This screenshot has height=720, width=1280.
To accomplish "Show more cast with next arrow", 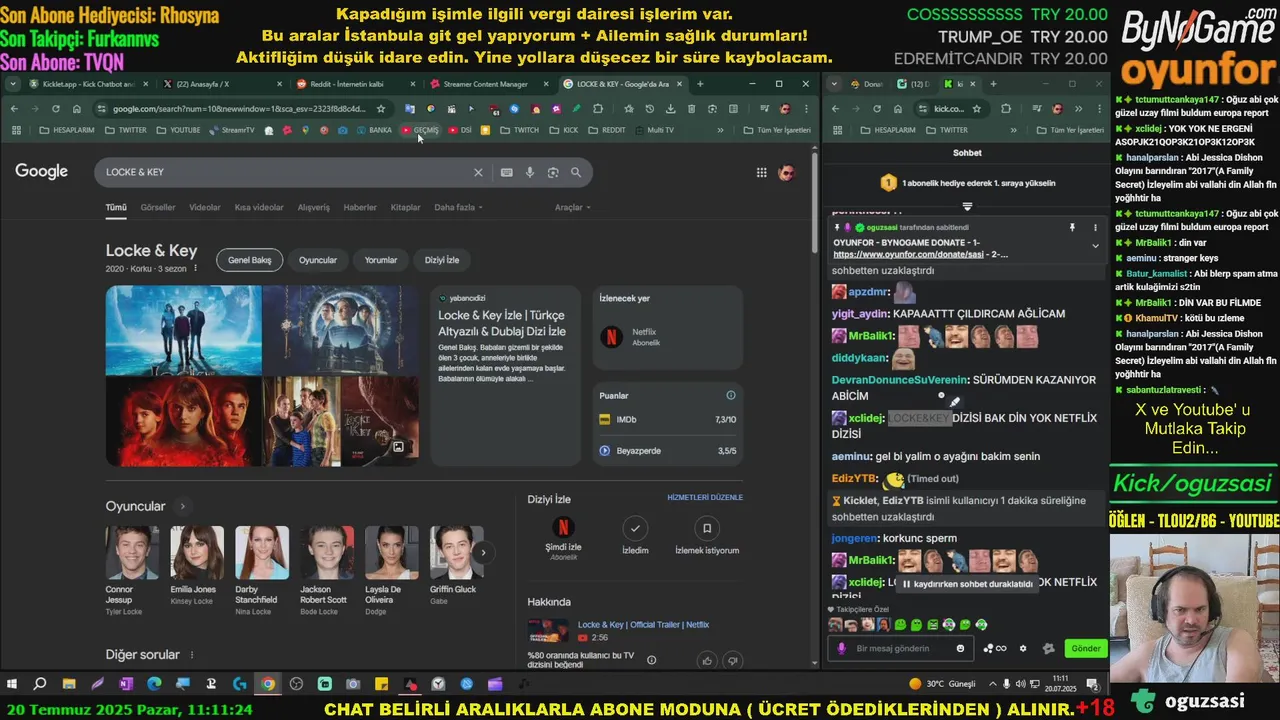I will click(x=483, y=552).
